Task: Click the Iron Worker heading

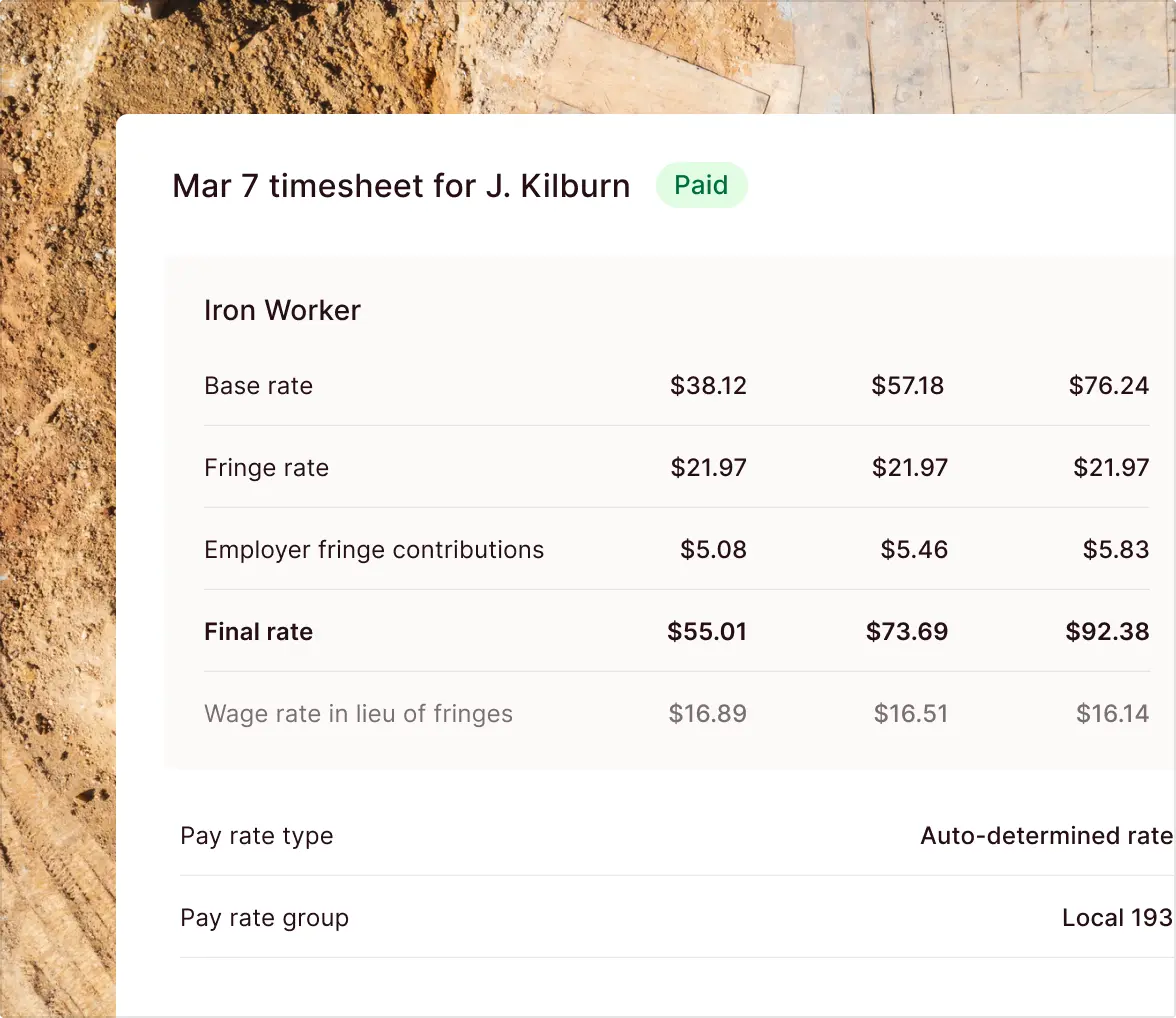Action: click(x=282, y=310)
